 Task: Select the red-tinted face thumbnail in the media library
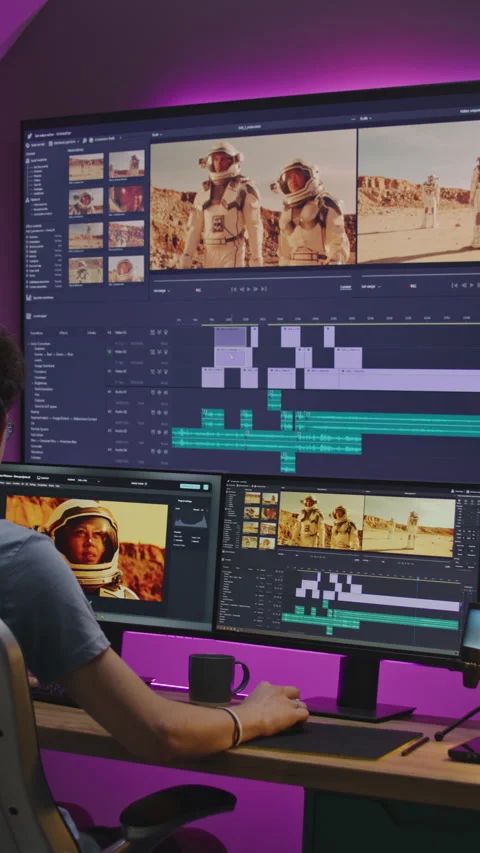pos(126,199)
